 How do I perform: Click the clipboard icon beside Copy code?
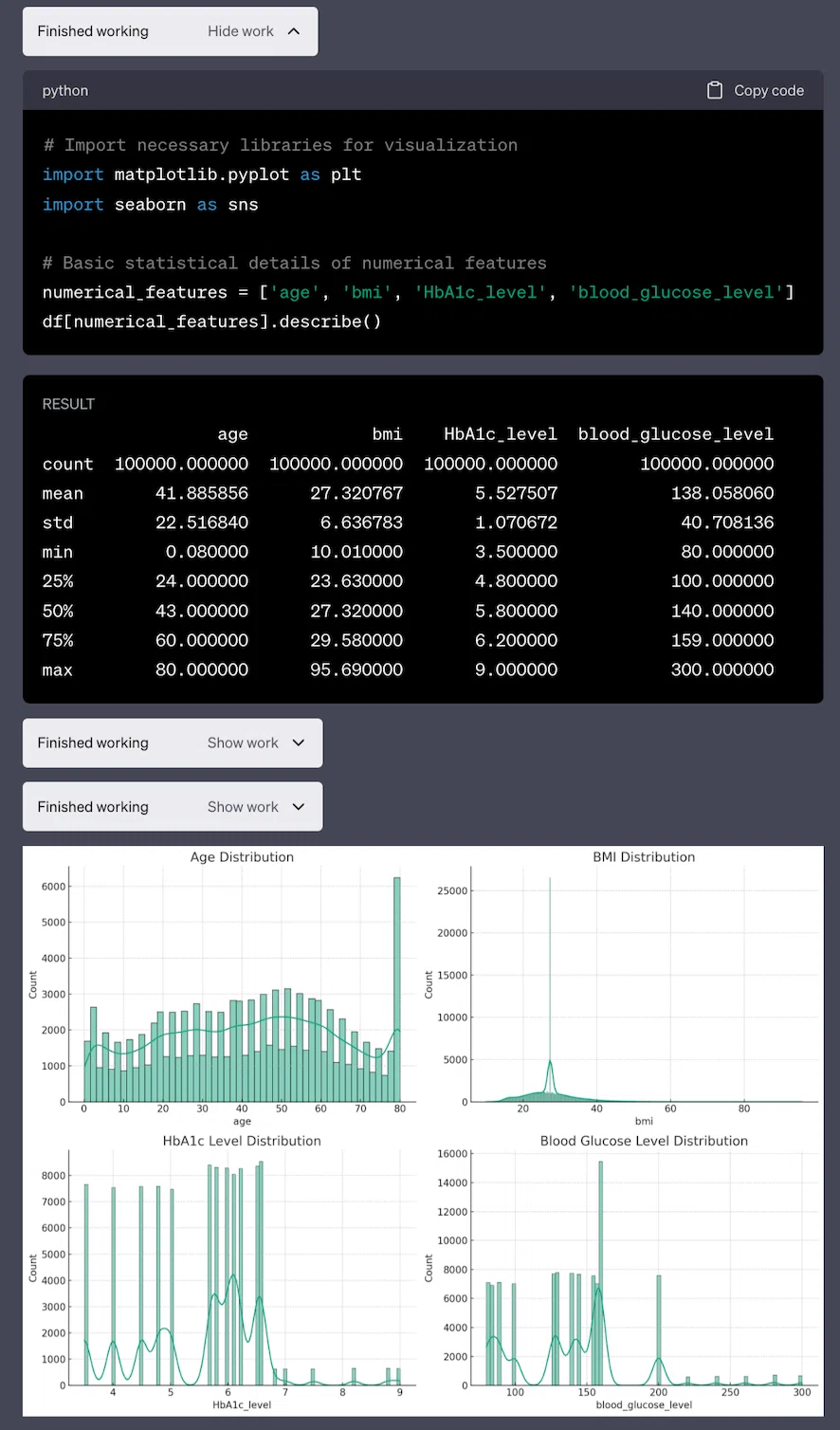[x=715, y=90]
